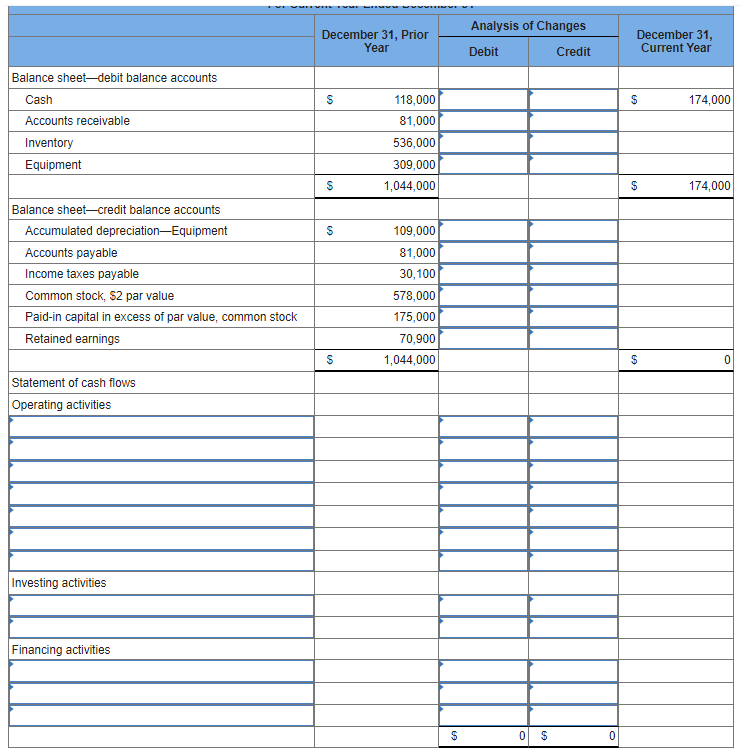The image size is (741, 754).
Task: Click the Common stock value 578,000
Action: [414, 295]
